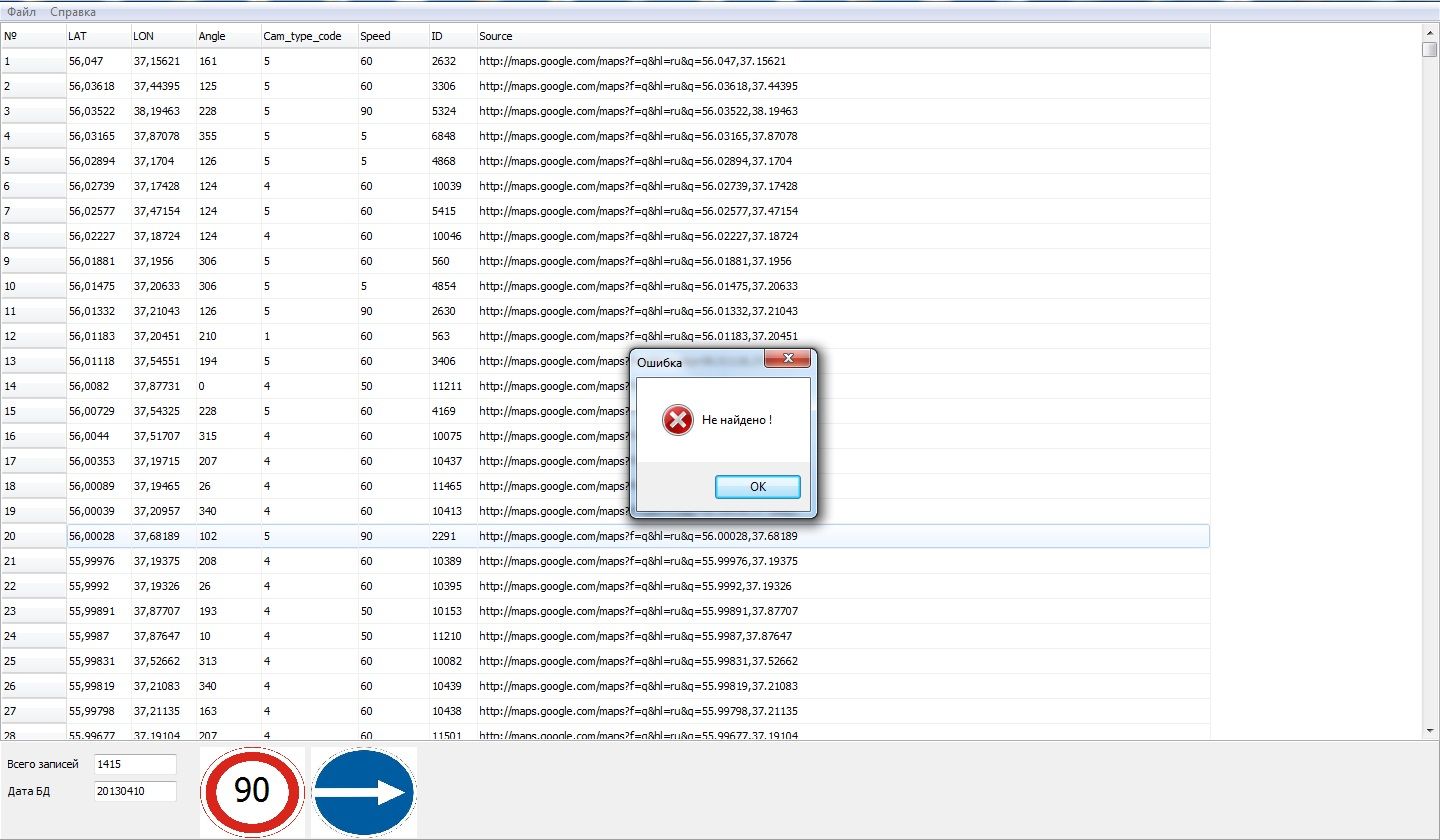Click ID cell 563
Screen dimensions: 1440x840
click(x=452, y=336)
